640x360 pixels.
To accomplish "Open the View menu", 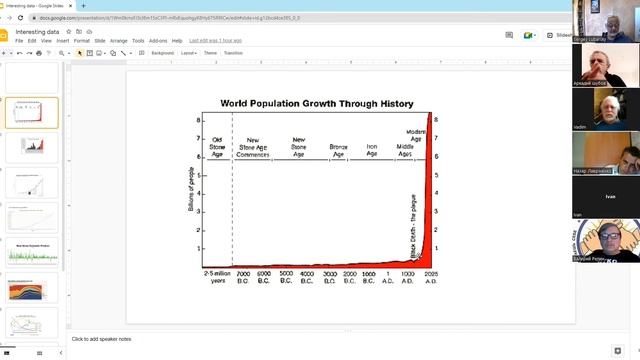I will click(x=46, y=41).
